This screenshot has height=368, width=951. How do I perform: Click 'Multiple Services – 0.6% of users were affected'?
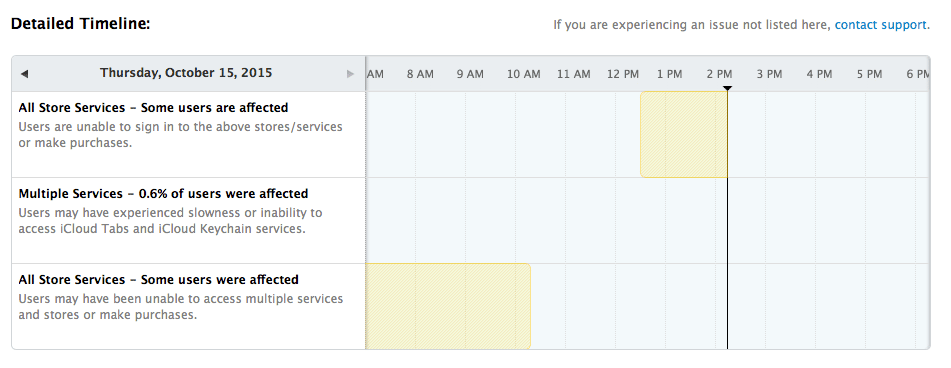click(x=163, y=194)
